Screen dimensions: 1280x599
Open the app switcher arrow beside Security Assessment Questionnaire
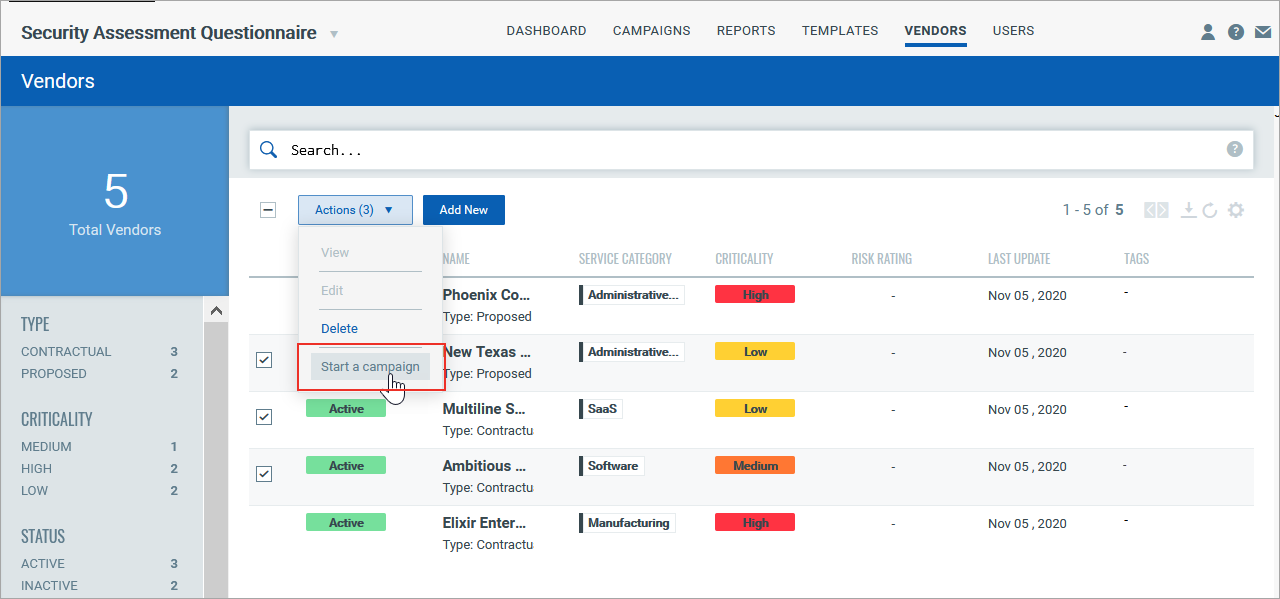click(334, 34)
